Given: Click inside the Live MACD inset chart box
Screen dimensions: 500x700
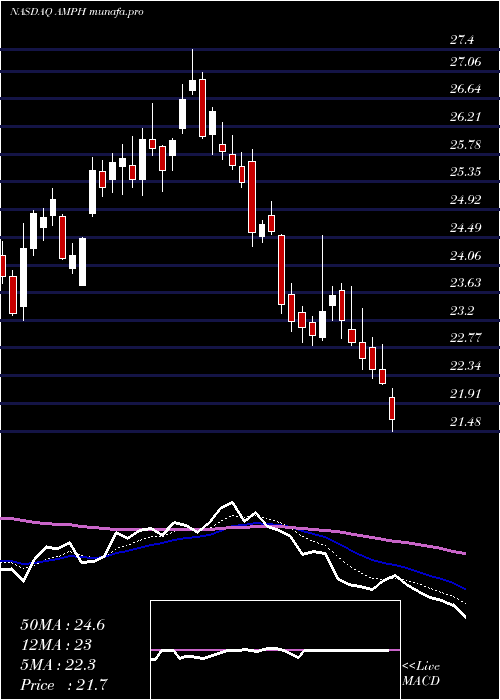Looking at the screenshot, I should (275, 650).
